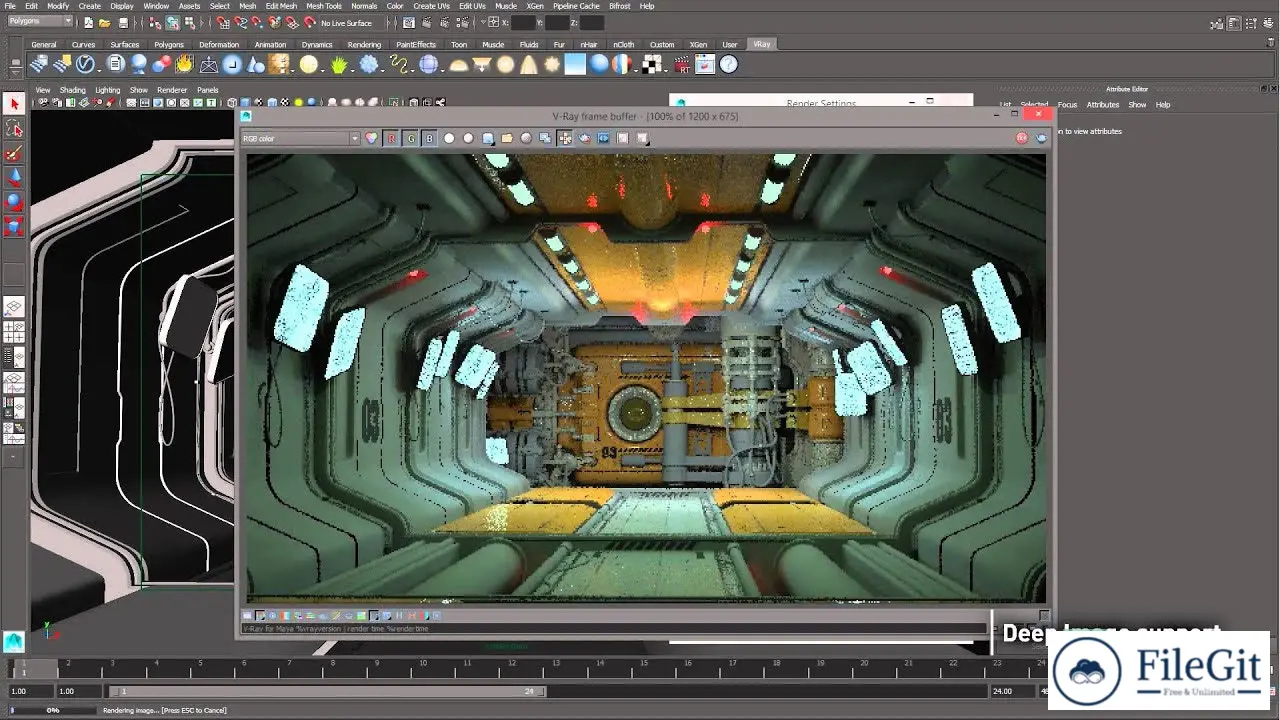1280x720 pixels.
Task: Toggle the green G channel button
Action: [410, 138]
